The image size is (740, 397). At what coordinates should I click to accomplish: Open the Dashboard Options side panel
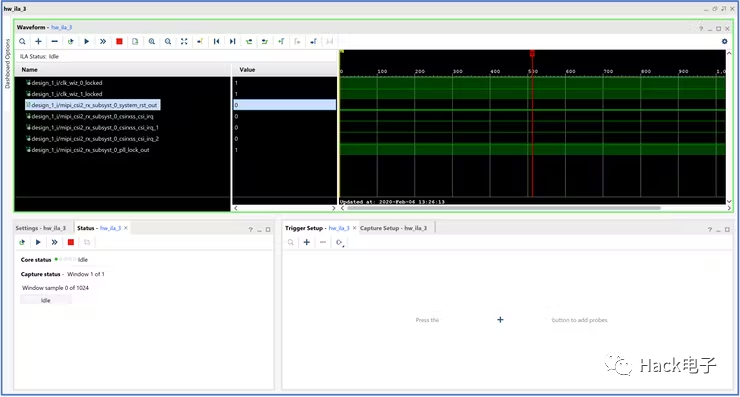(7, 64)
